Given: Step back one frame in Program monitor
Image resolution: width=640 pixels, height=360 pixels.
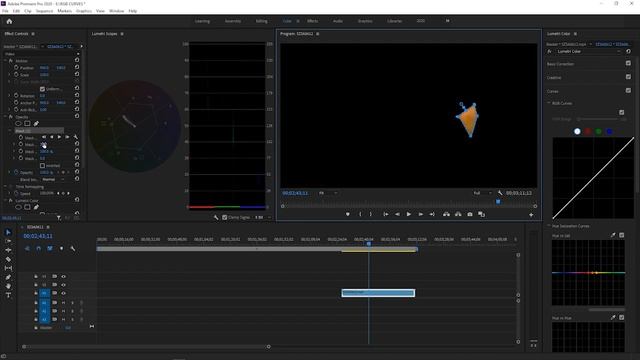Looking at the screenshot, I should coord(397,214).
